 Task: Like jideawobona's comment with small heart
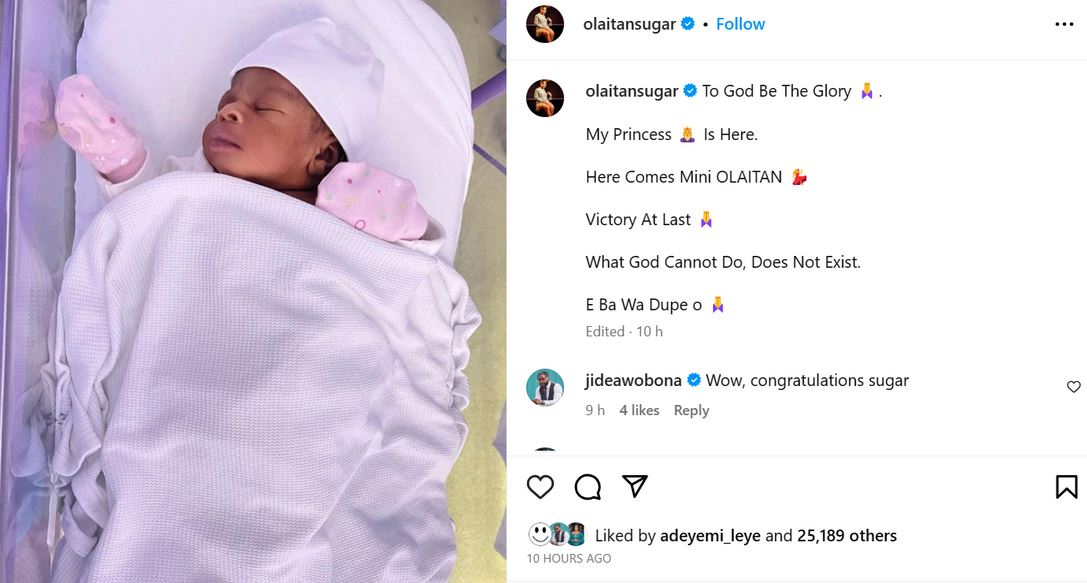pyautogui.click(x=1074, y=387)
